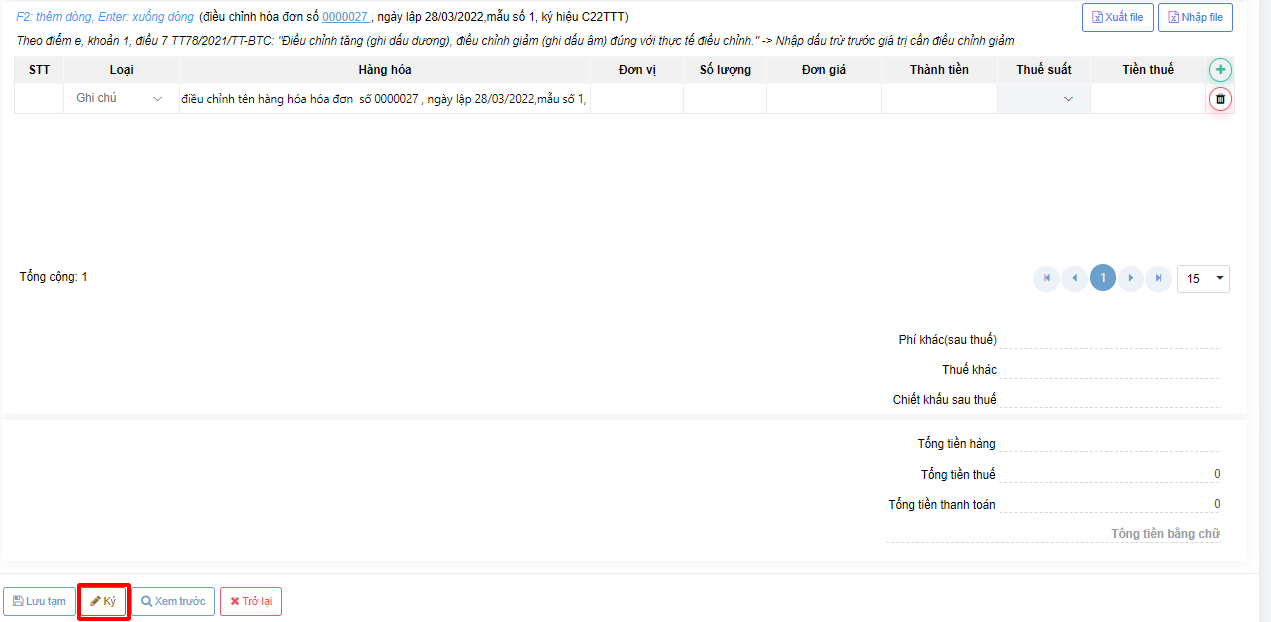Open invoice number 0000027 link
Viewport: 1271px width, 622px height.
[345, 18]
